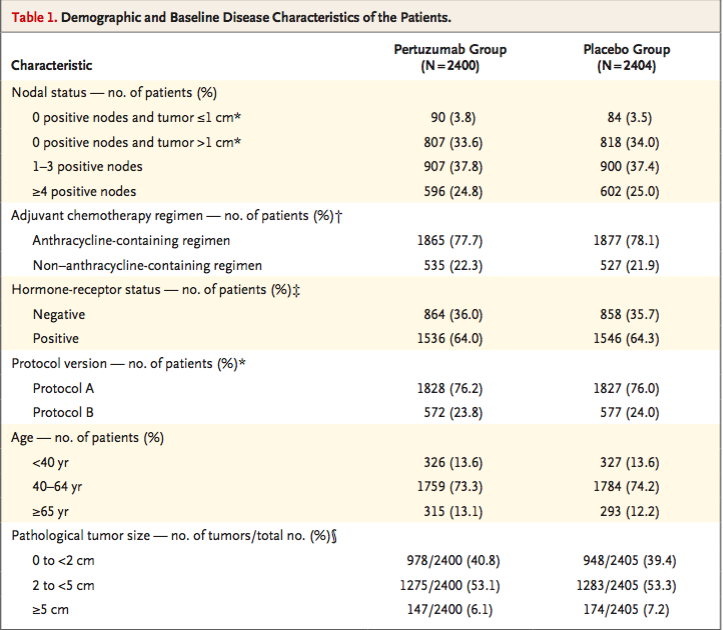The image size is (723, 630).
Task: Click the 'Pertuzumab Group (N=2400)' column header
Action: (x=450, y=58)
